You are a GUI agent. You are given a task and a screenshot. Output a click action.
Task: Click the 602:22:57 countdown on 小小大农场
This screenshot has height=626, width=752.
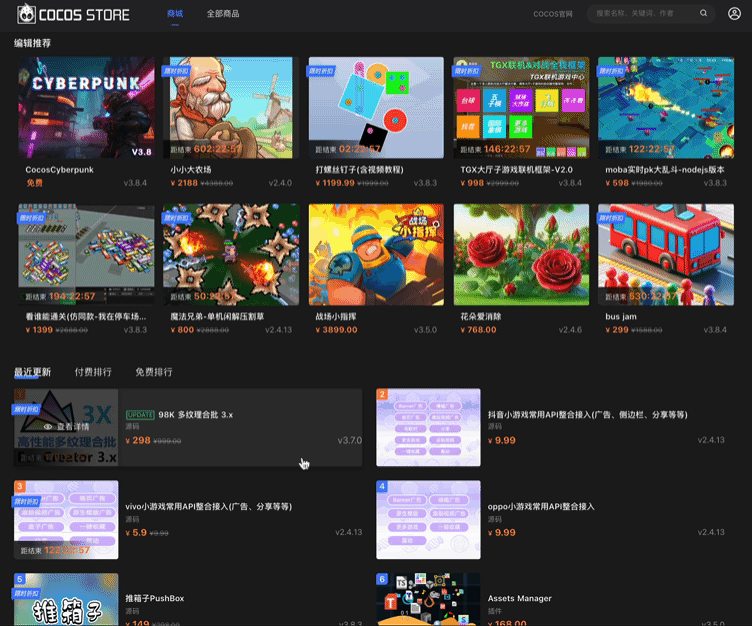tap(218, 149)
